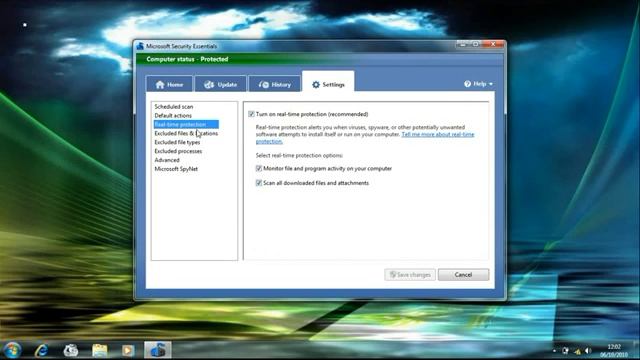Click the taskbar icon beside Internet Explorer
640x360 pixels.
(71, 350)
